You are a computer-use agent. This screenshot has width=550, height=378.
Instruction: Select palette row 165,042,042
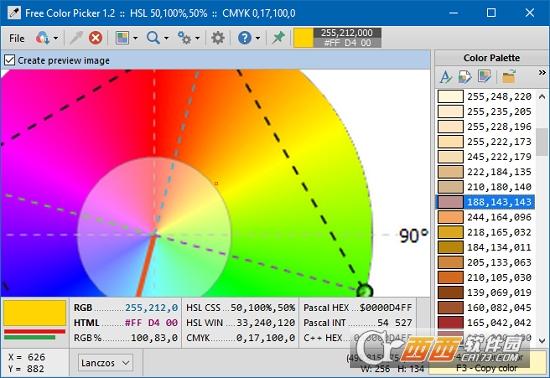tap(486, 323)
